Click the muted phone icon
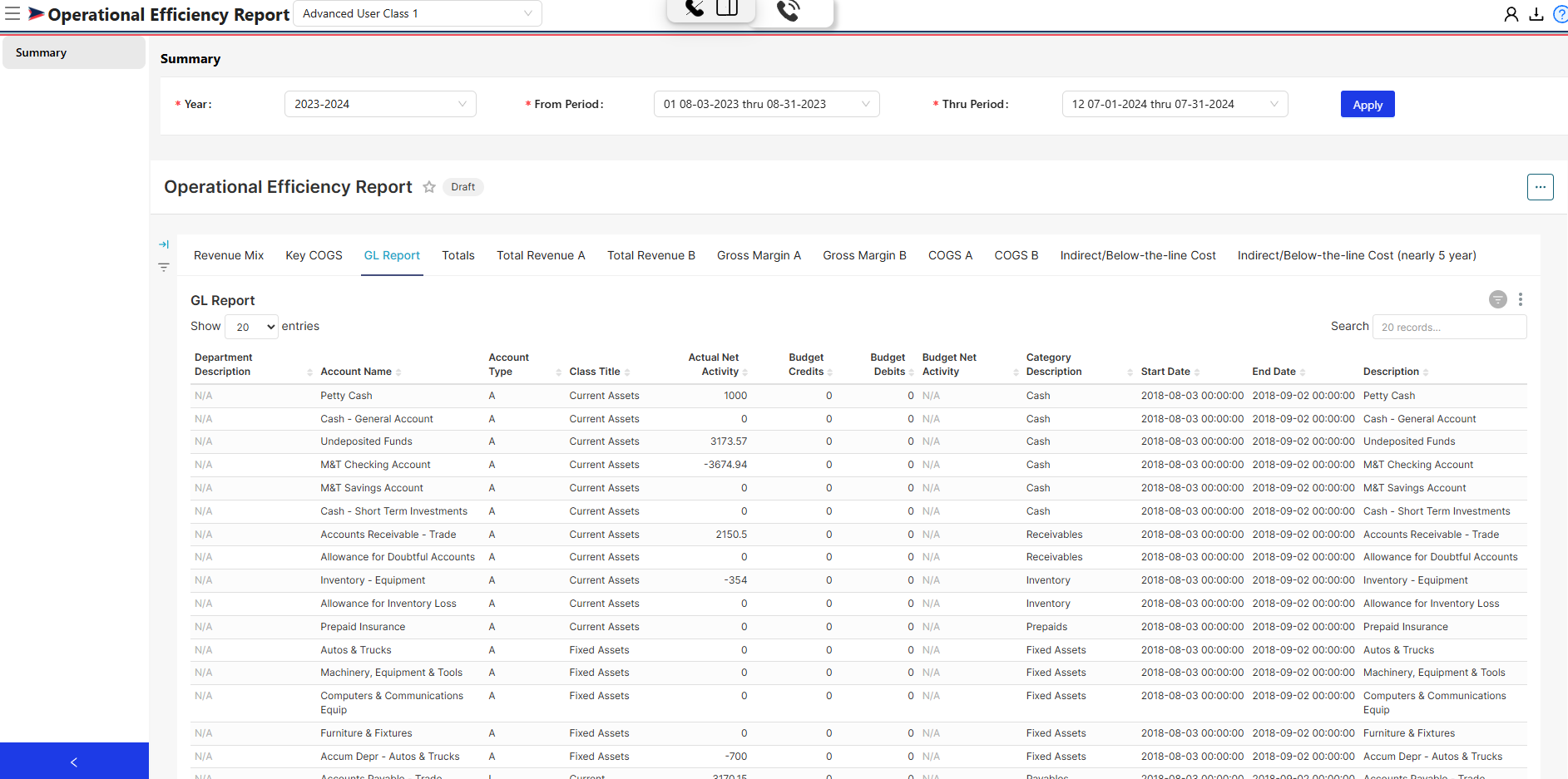Screen dimensions: 1568x779 (695, 8)
